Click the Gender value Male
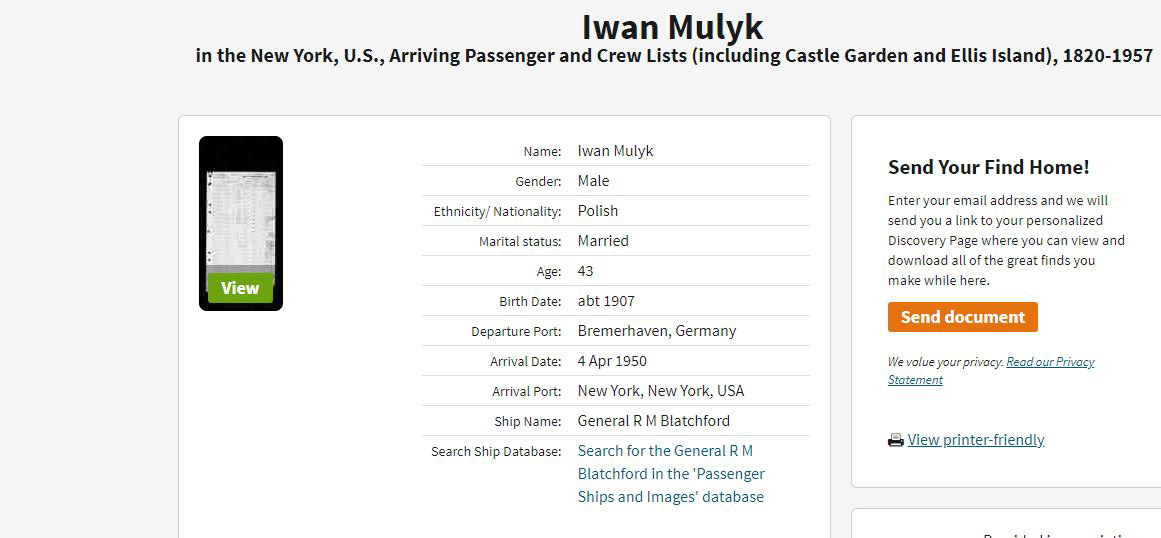Screen dimensions: 1161x538 tap(593, 181)
